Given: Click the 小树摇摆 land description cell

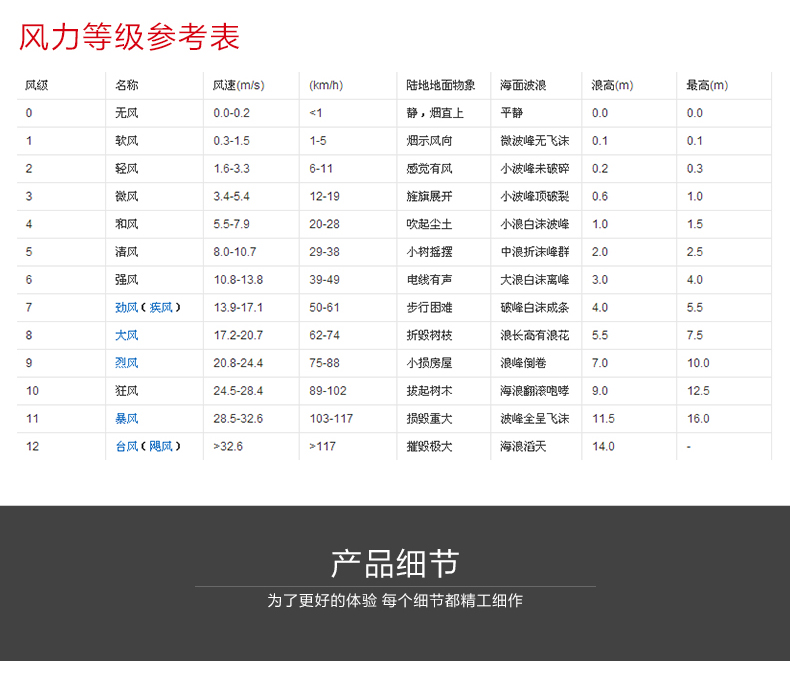Looking at the screenshot, I should 429,251.
